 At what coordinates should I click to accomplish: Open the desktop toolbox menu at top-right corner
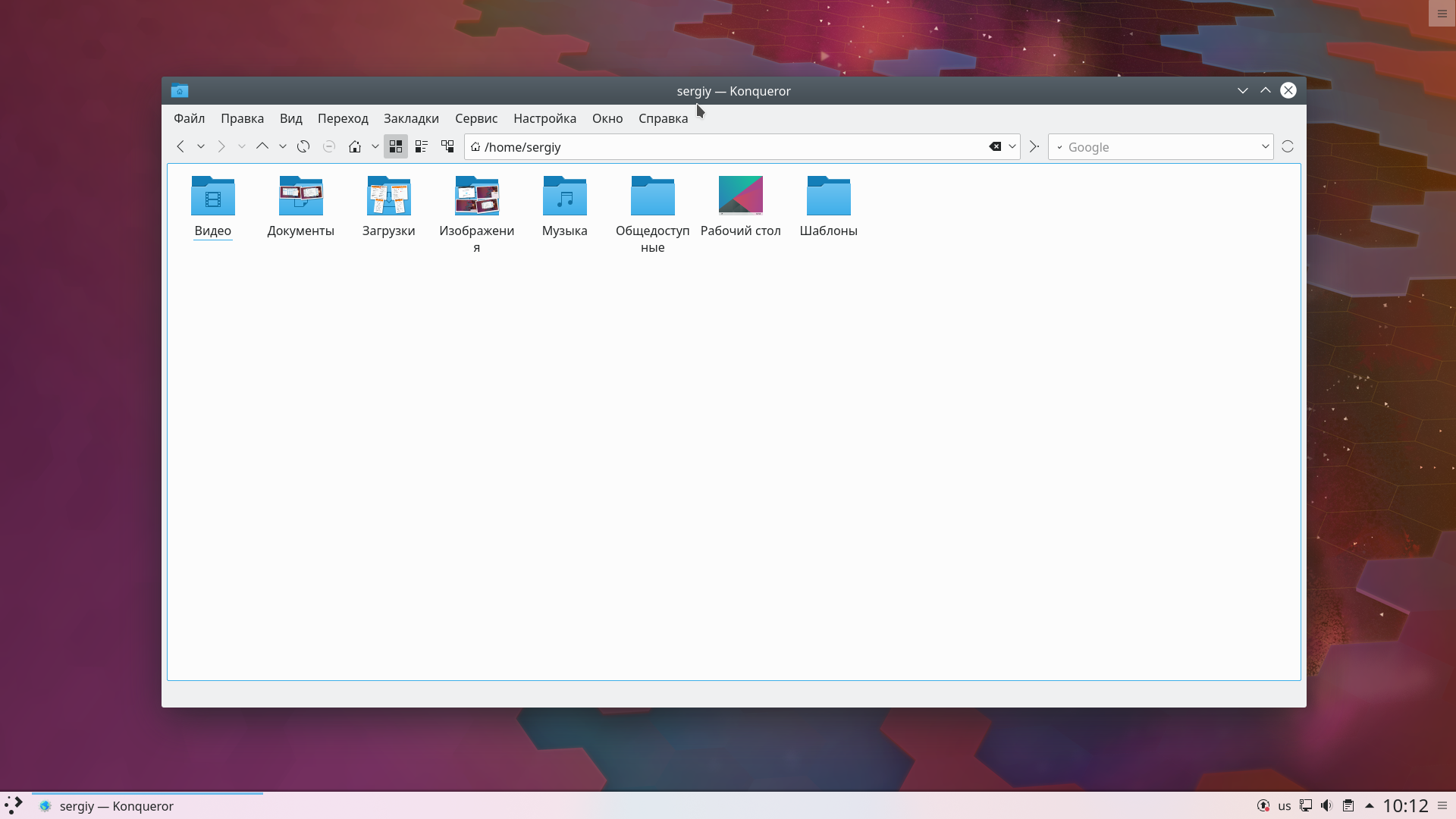coord(1442,14)
